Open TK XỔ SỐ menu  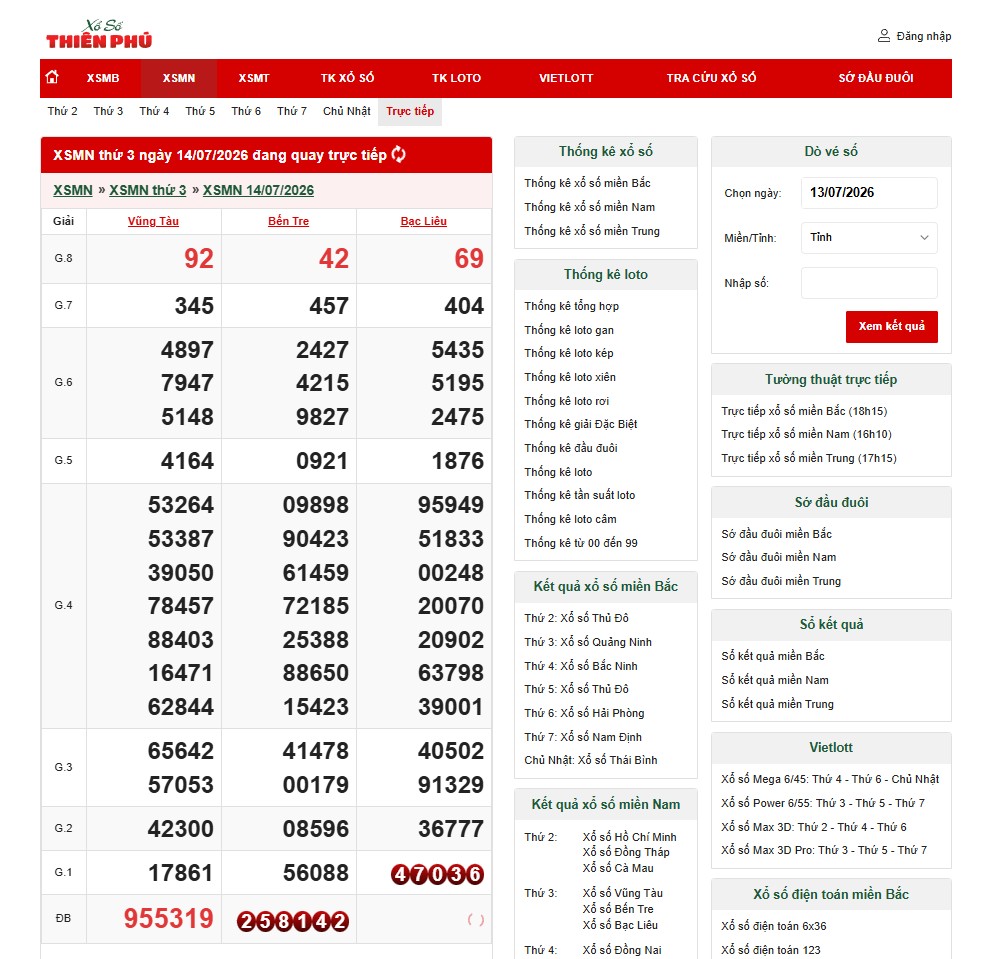(x=347, y=78)
